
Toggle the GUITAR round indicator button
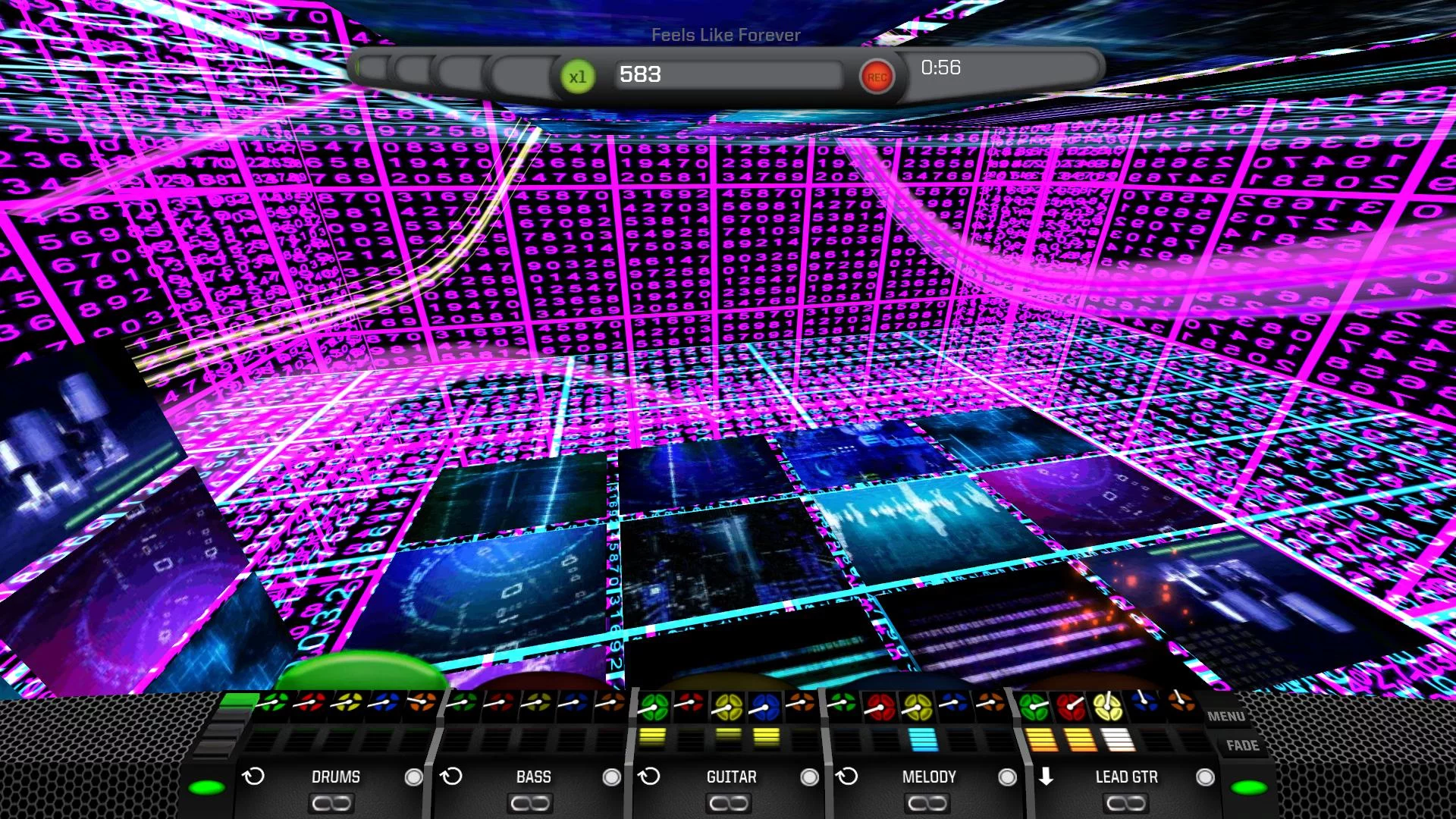coord(809,777)
